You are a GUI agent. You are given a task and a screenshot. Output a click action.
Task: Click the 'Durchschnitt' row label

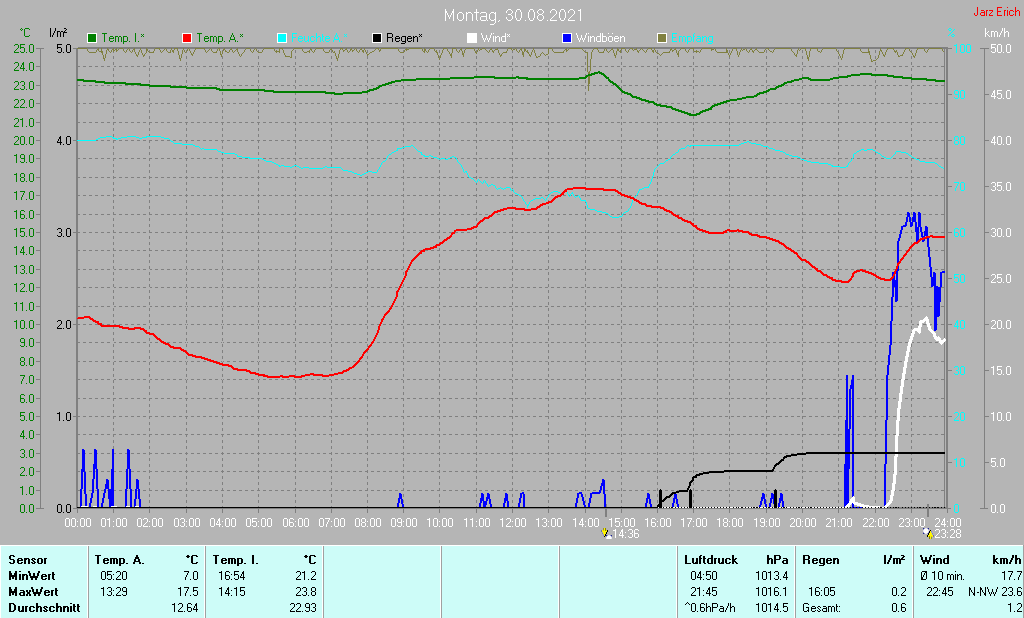point(44,608)
